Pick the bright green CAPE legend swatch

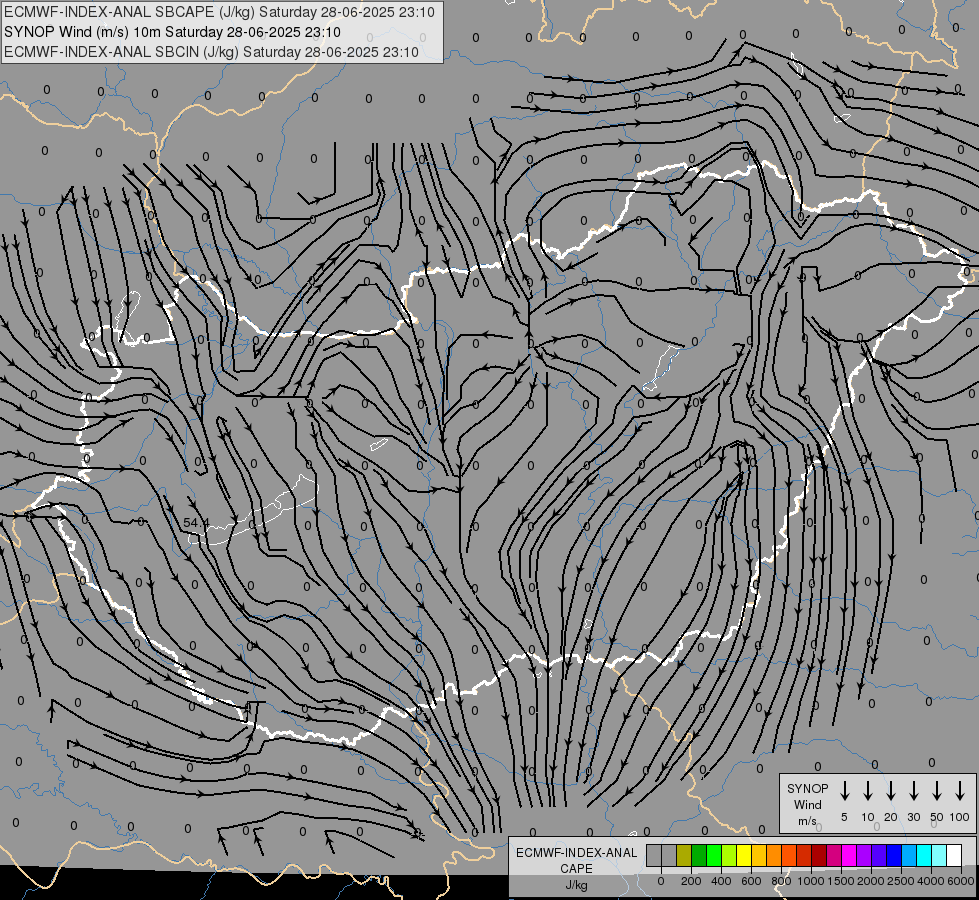pyautogui.click(x=714, y=855)
